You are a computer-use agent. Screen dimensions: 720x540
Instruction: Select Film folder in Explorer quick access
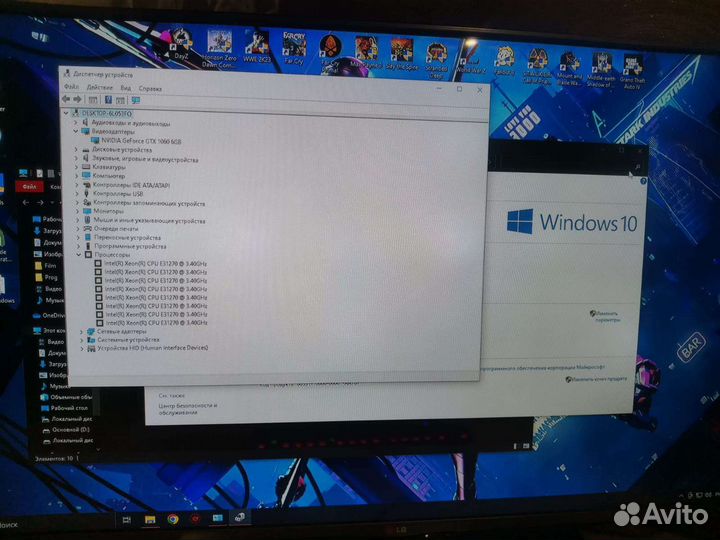[46, 266]
